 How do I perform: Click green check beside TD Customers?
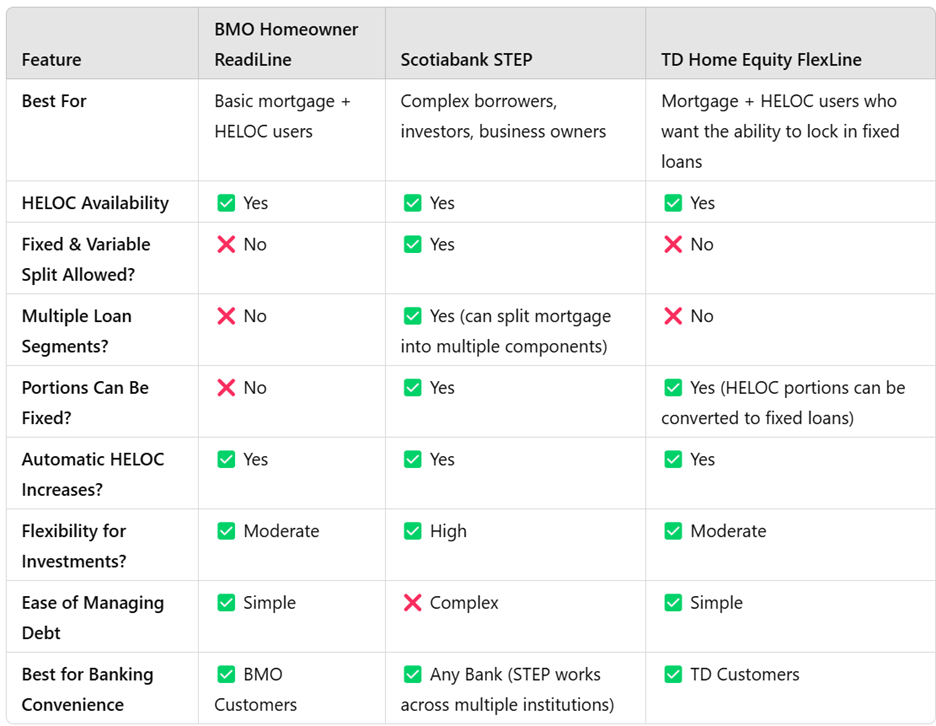pyautogui.click(x=673, y=674)
